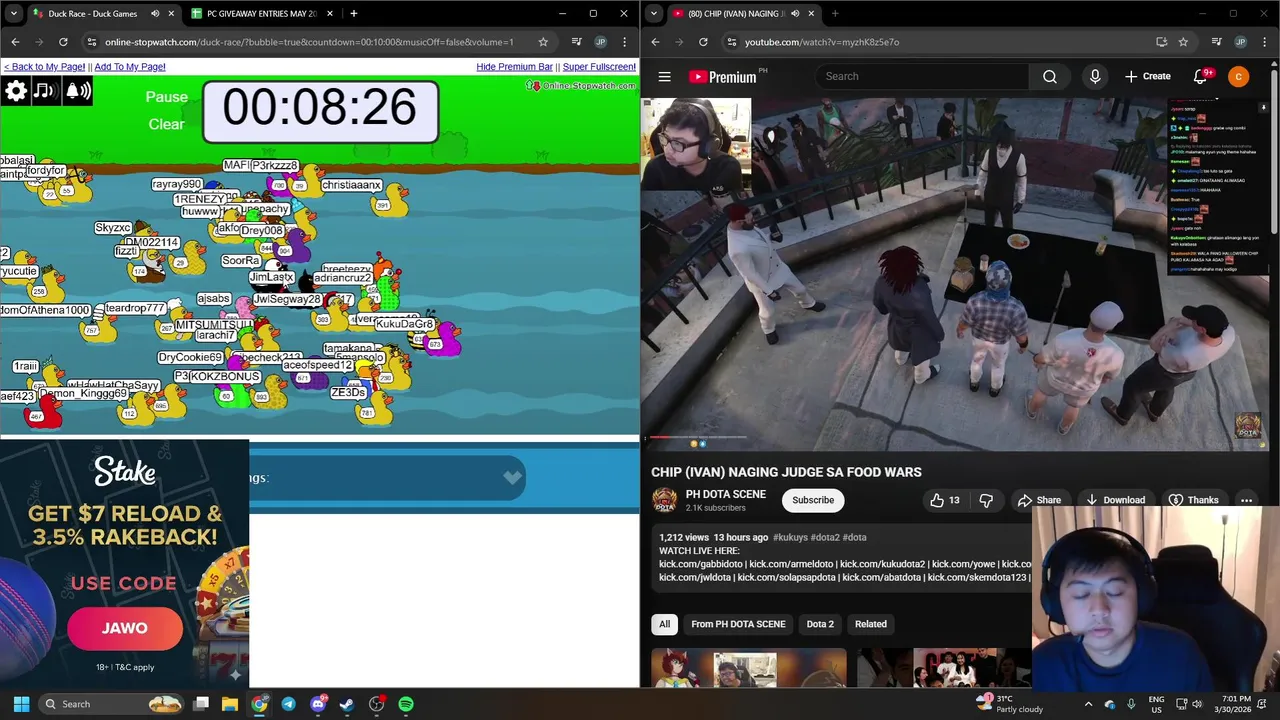Click the Hide Premium Bar link
The image size is (1280, 720).
(x=514, y=67)
